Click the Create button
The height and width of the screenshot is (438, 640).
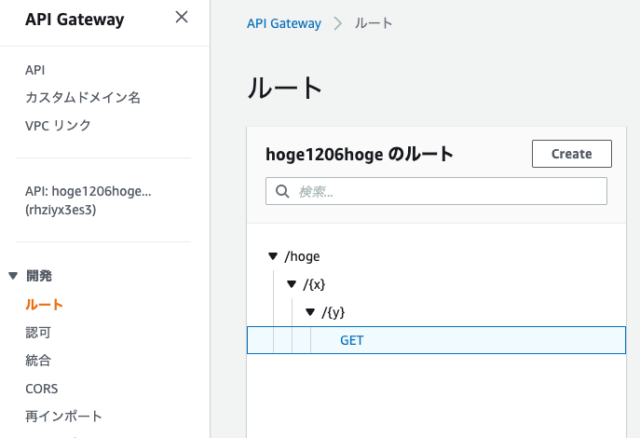(571, 154)
